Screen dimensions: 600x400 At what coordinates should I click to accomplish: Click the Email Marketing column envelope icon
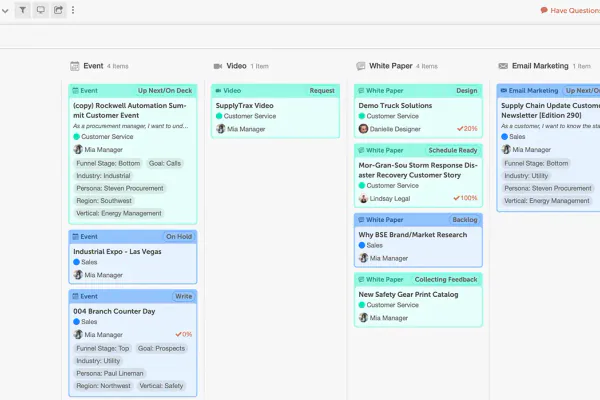503,66
